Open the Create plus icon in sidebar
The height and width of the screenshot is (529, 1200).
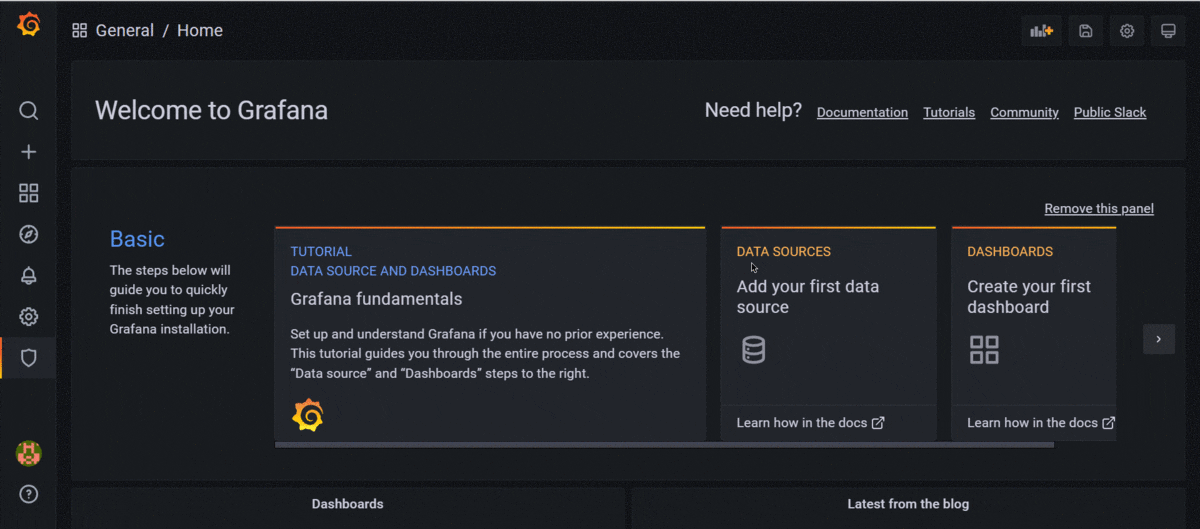pos(29,152)
